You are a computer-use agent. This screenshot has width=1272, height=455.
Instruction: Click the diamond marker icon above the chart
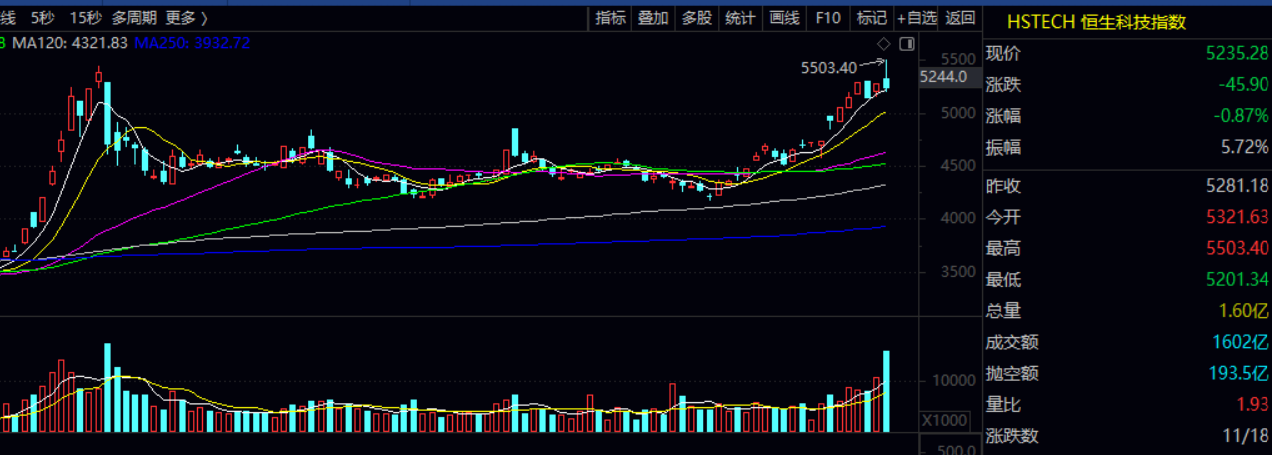883,44
